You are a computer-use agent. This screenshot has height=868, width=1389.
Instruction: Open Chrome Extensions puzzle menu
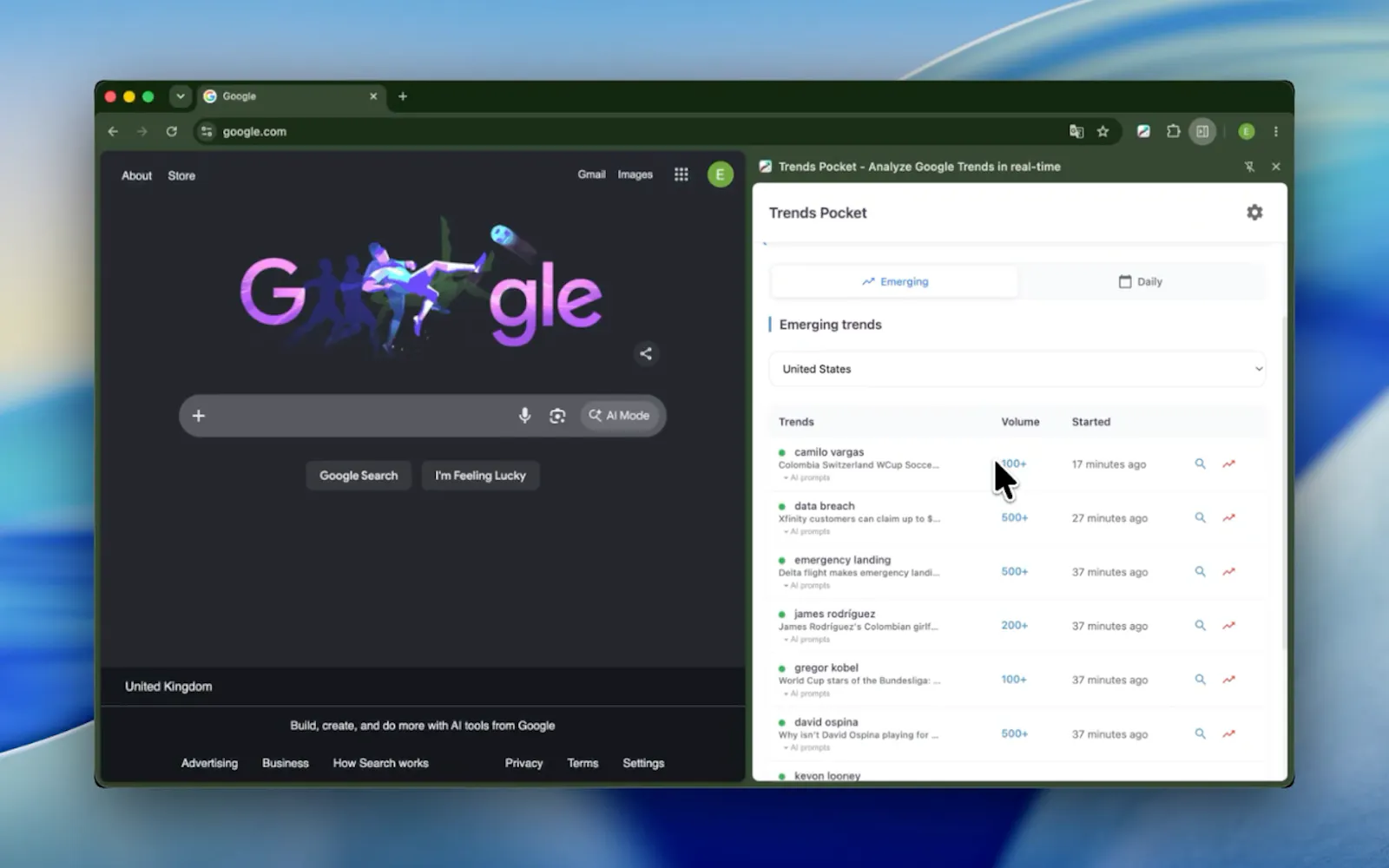pos(1173,132)
